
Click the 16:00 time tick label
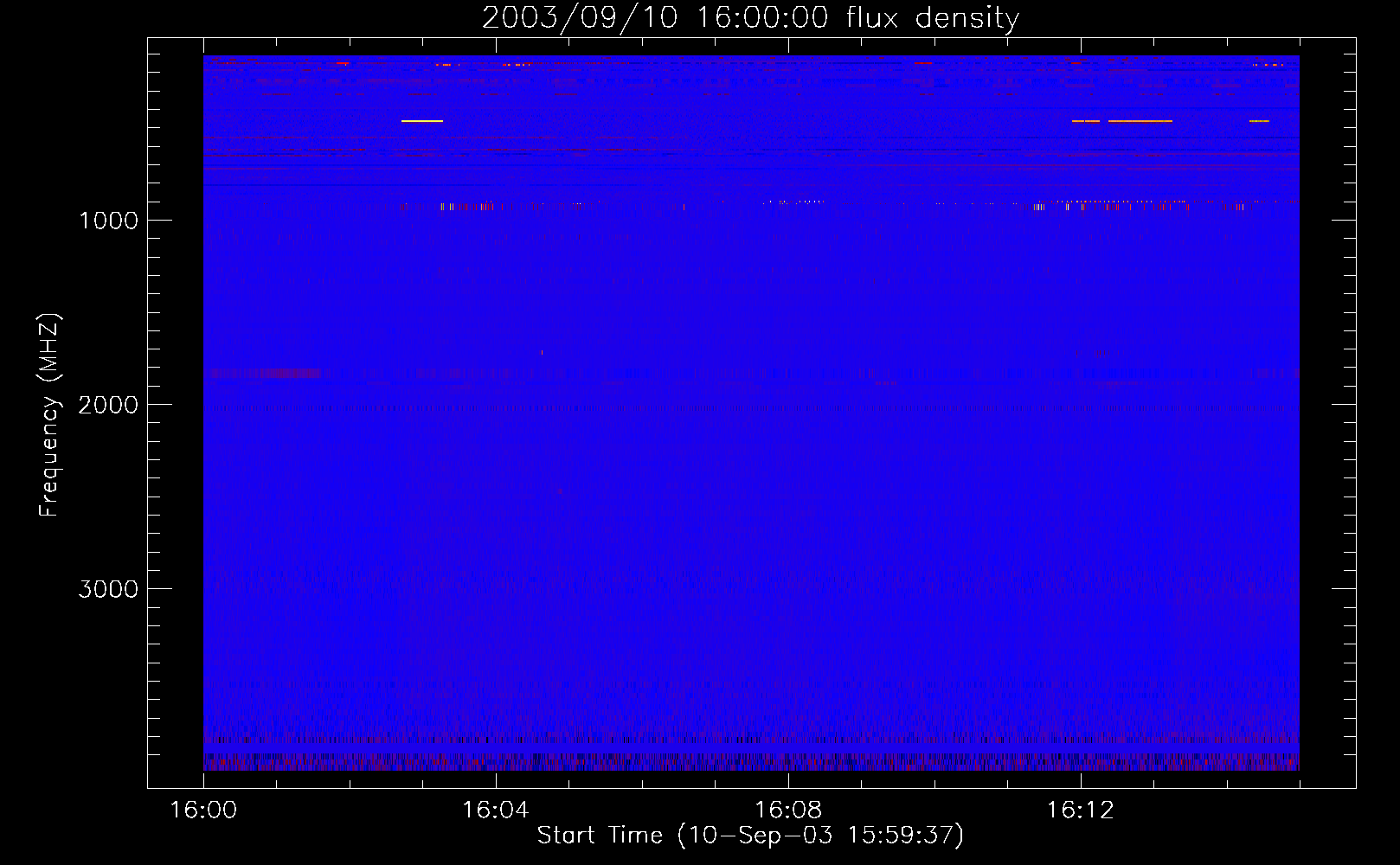[x=203, y=811]
